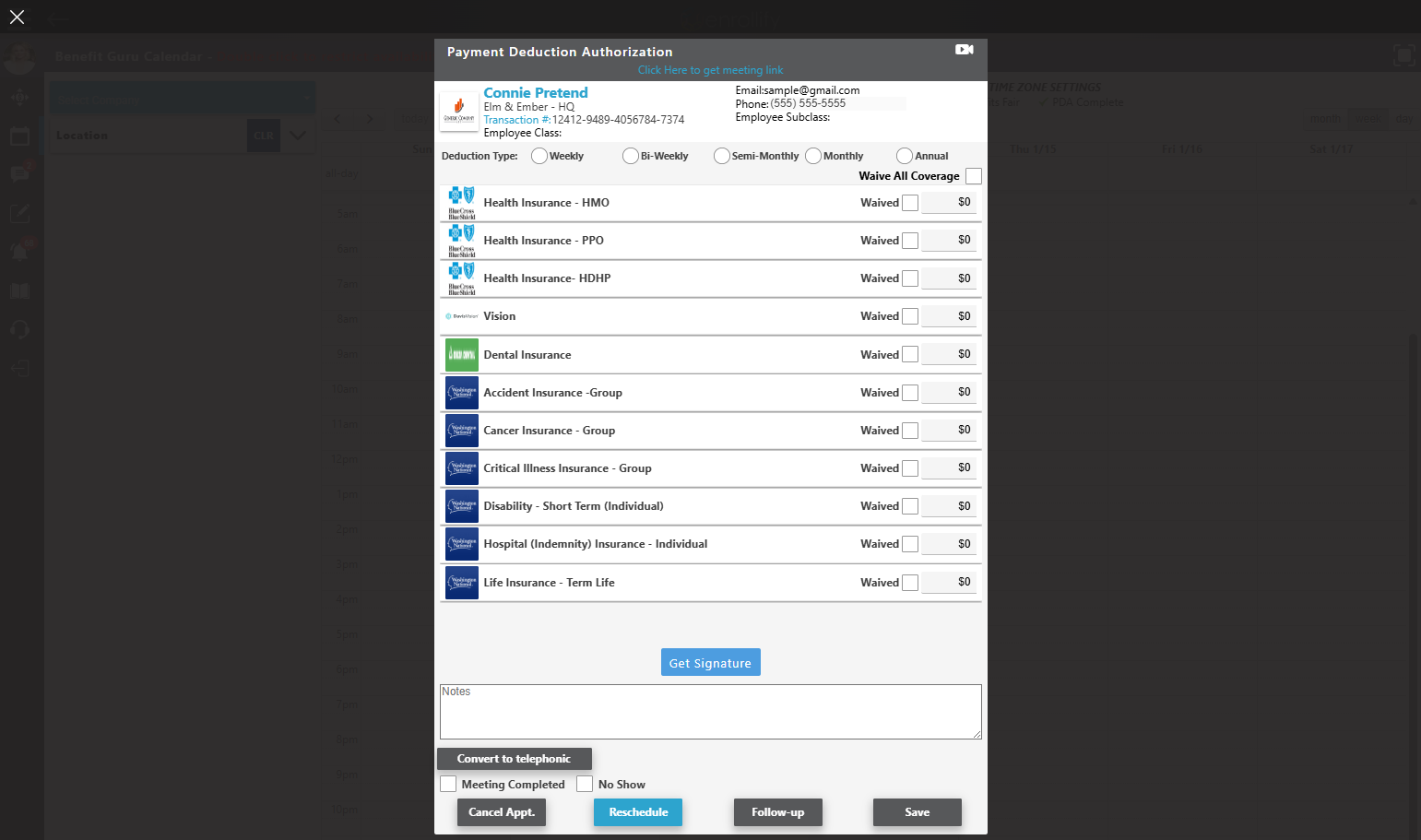Switch background calendar to day view

coord(1403,119)
